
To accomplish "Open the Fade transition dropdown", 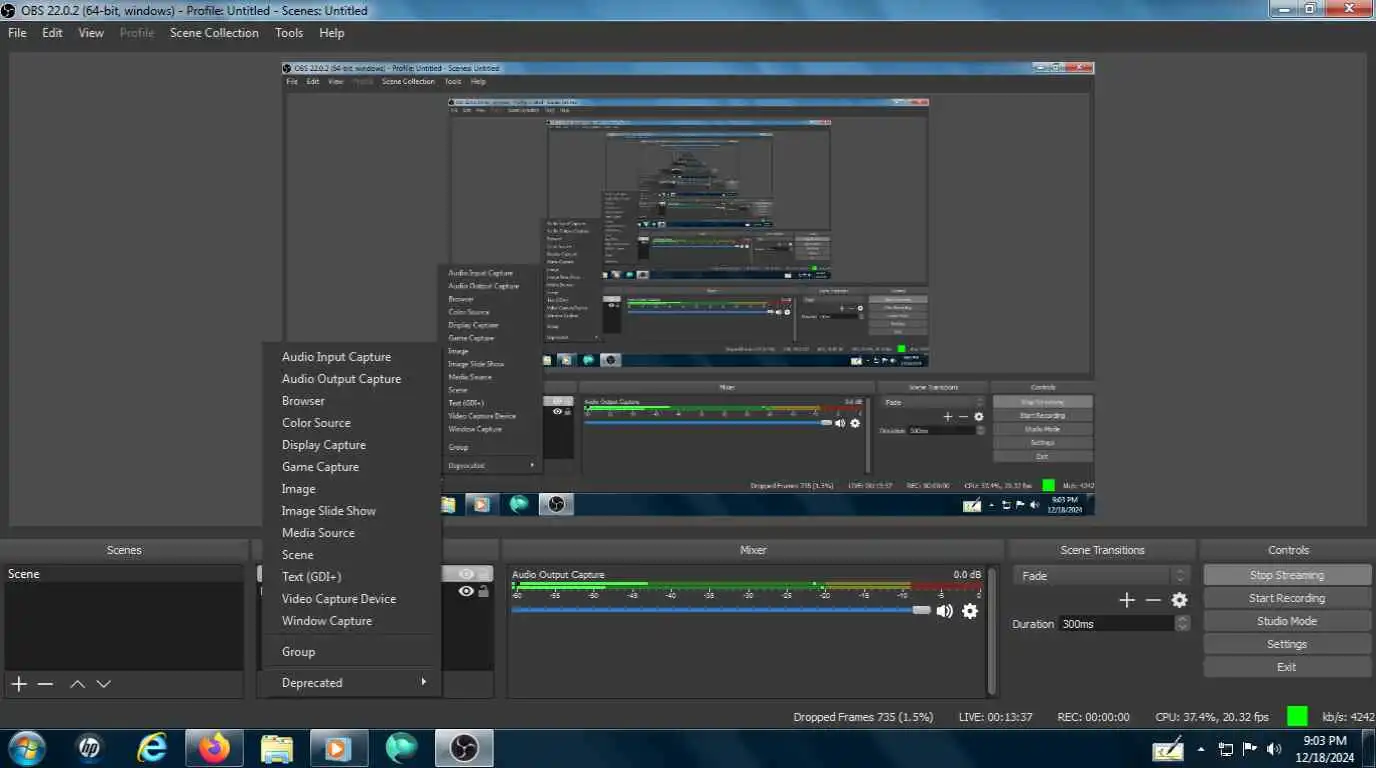I will [1101, 576].
